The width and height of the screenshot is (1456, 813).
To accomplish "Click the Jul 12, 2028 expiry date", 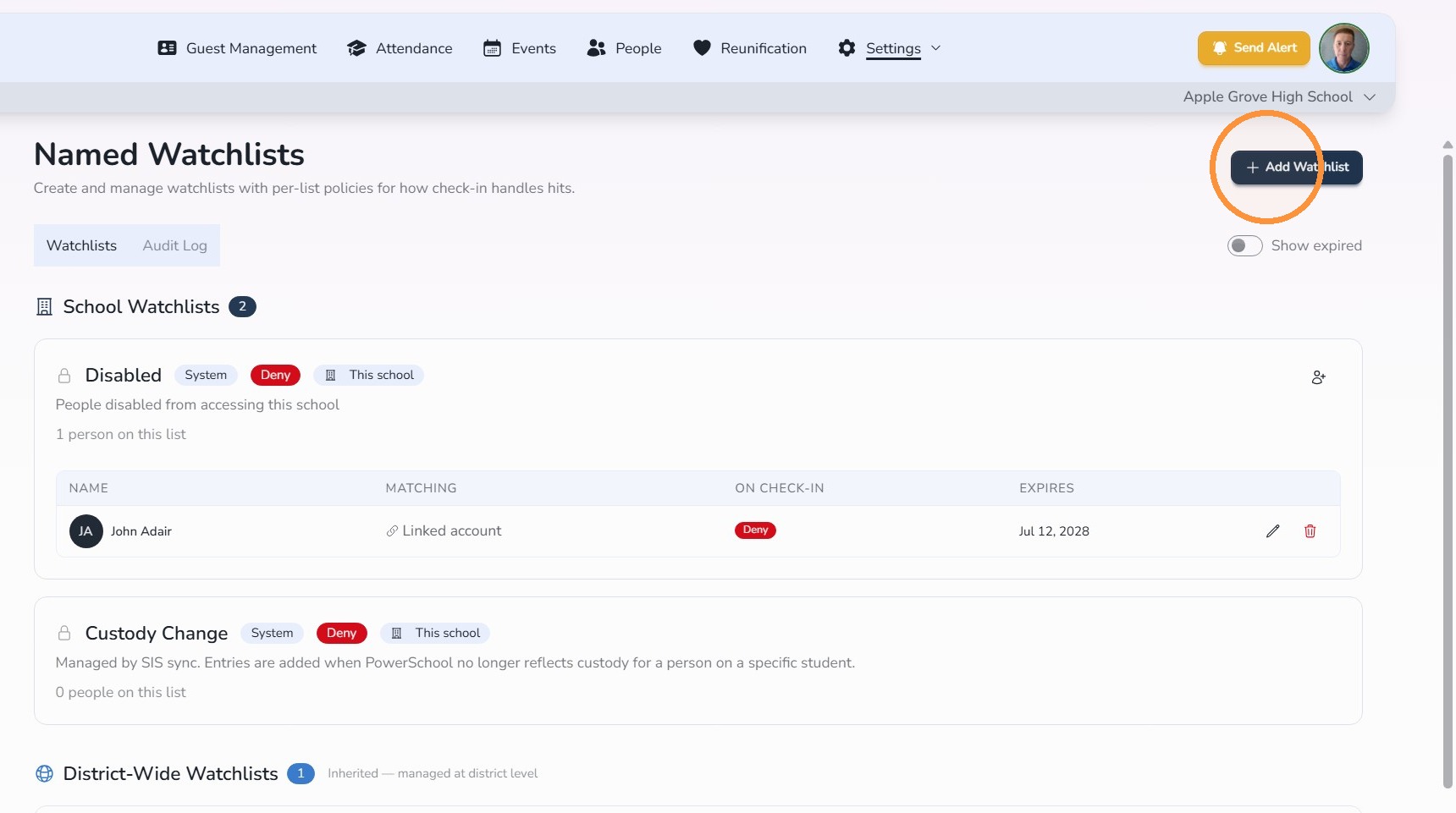I will (1054, 531).
